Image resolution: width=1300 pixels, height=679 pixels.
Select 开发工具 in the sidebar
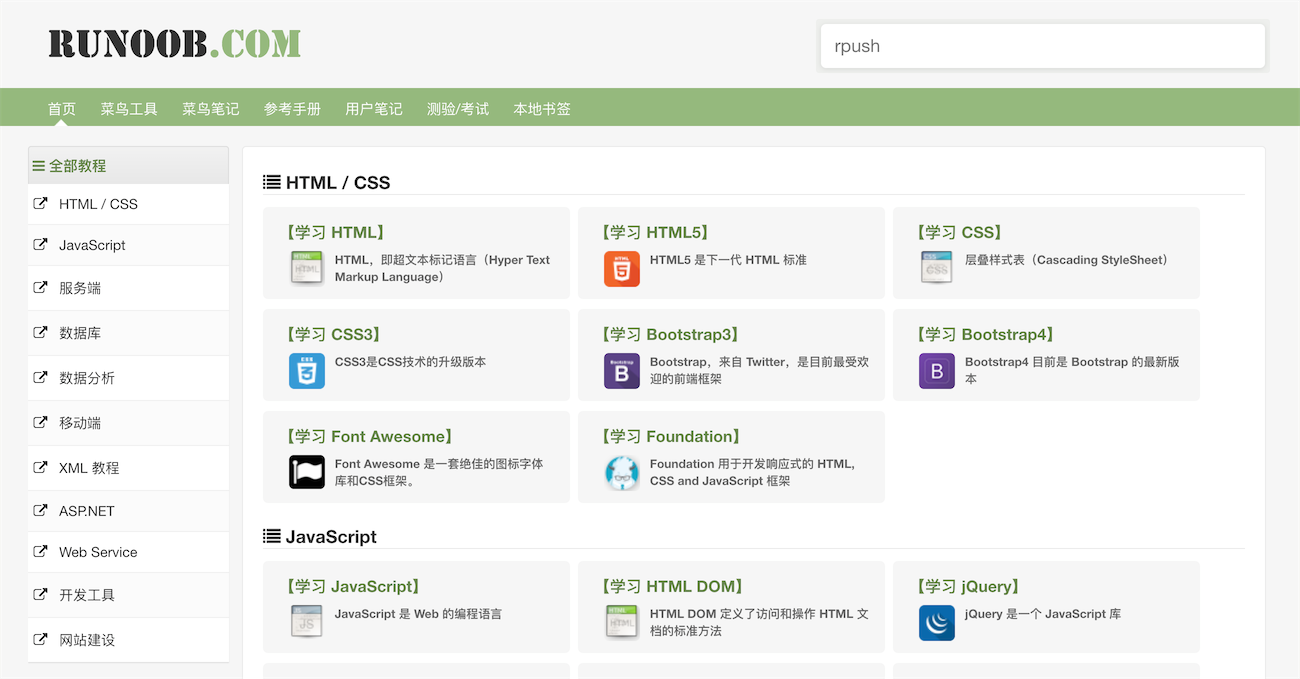[128, 595]
